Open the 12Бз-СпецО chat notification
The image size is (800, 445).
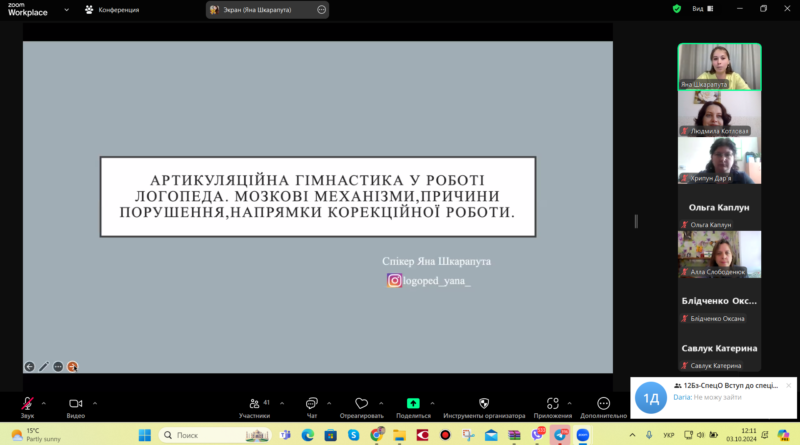pyautogui.click(x=713, y=397)
